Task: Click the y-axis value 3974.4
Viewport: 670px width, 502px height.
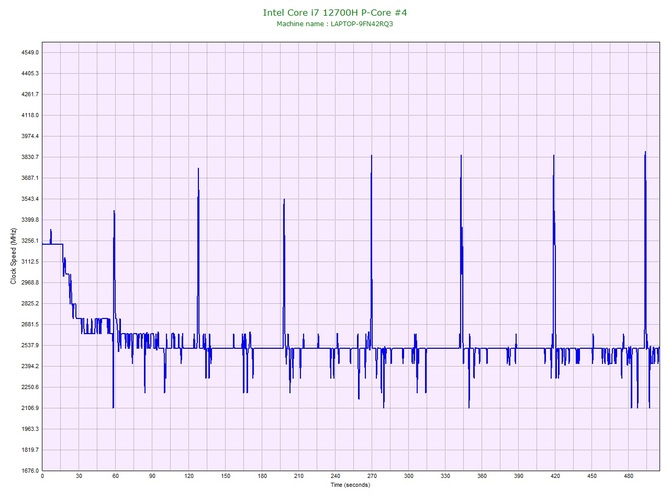Action: pyautogui.click(x=30, y=136)
